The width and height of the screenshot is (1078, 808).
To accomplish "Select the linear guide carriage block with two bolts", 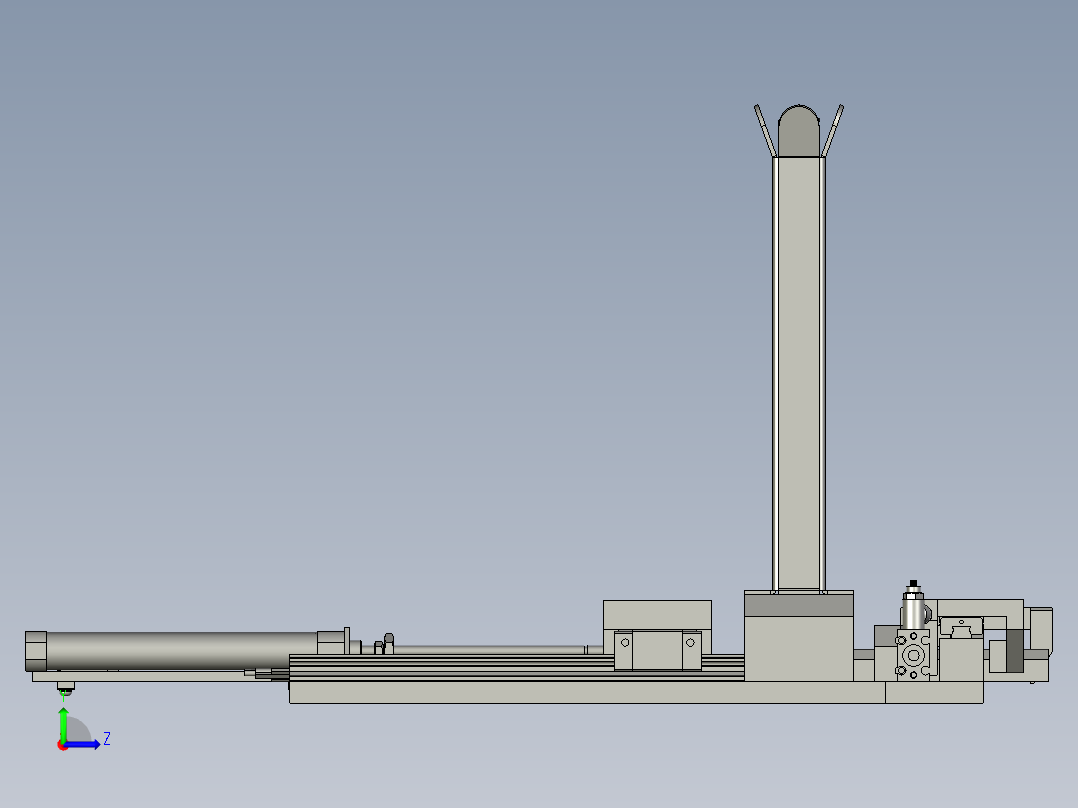I will 657,650.
